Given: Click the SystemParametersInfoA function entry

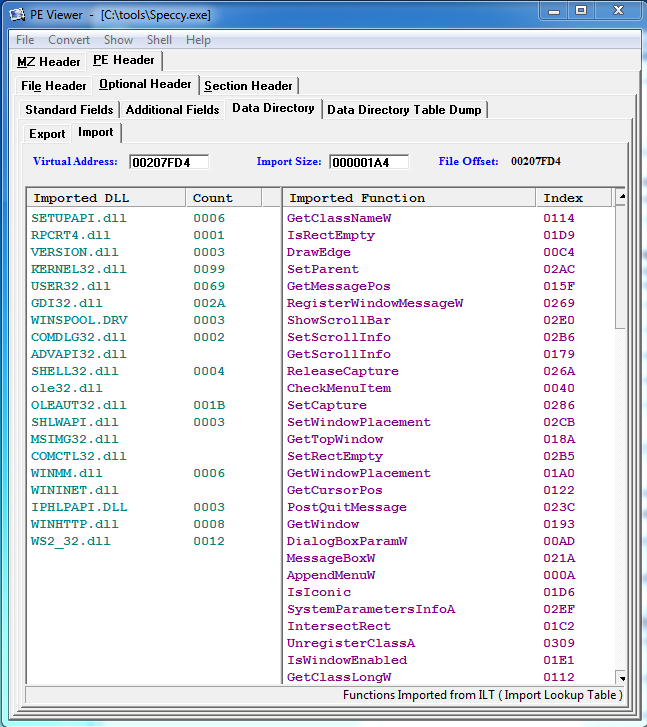Looking at the screenshot, I should (371, 609).
